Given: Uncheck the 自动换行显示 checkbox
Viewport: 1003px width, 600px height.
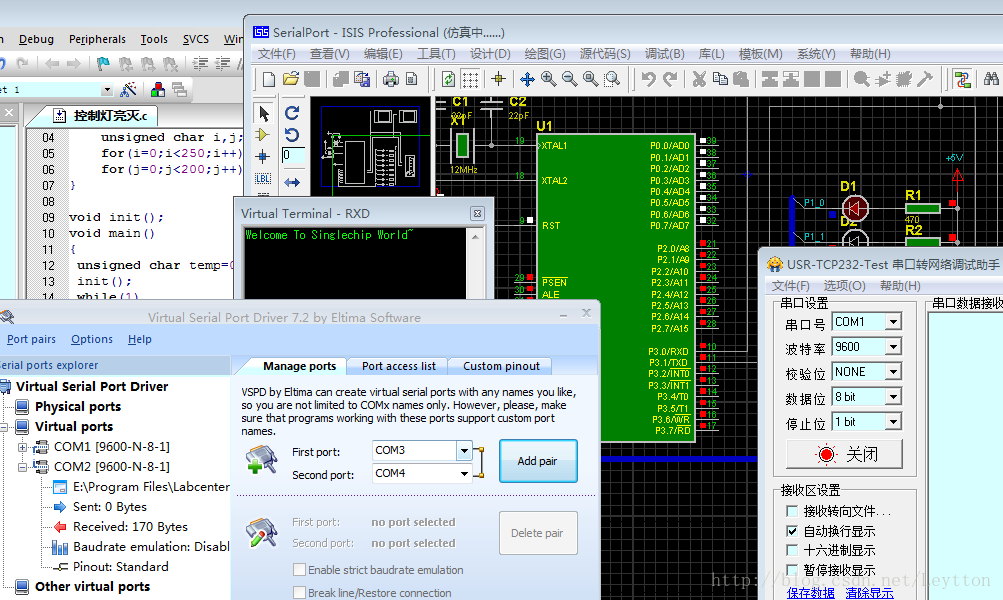Looking at the screenshot, I should 793,531.
